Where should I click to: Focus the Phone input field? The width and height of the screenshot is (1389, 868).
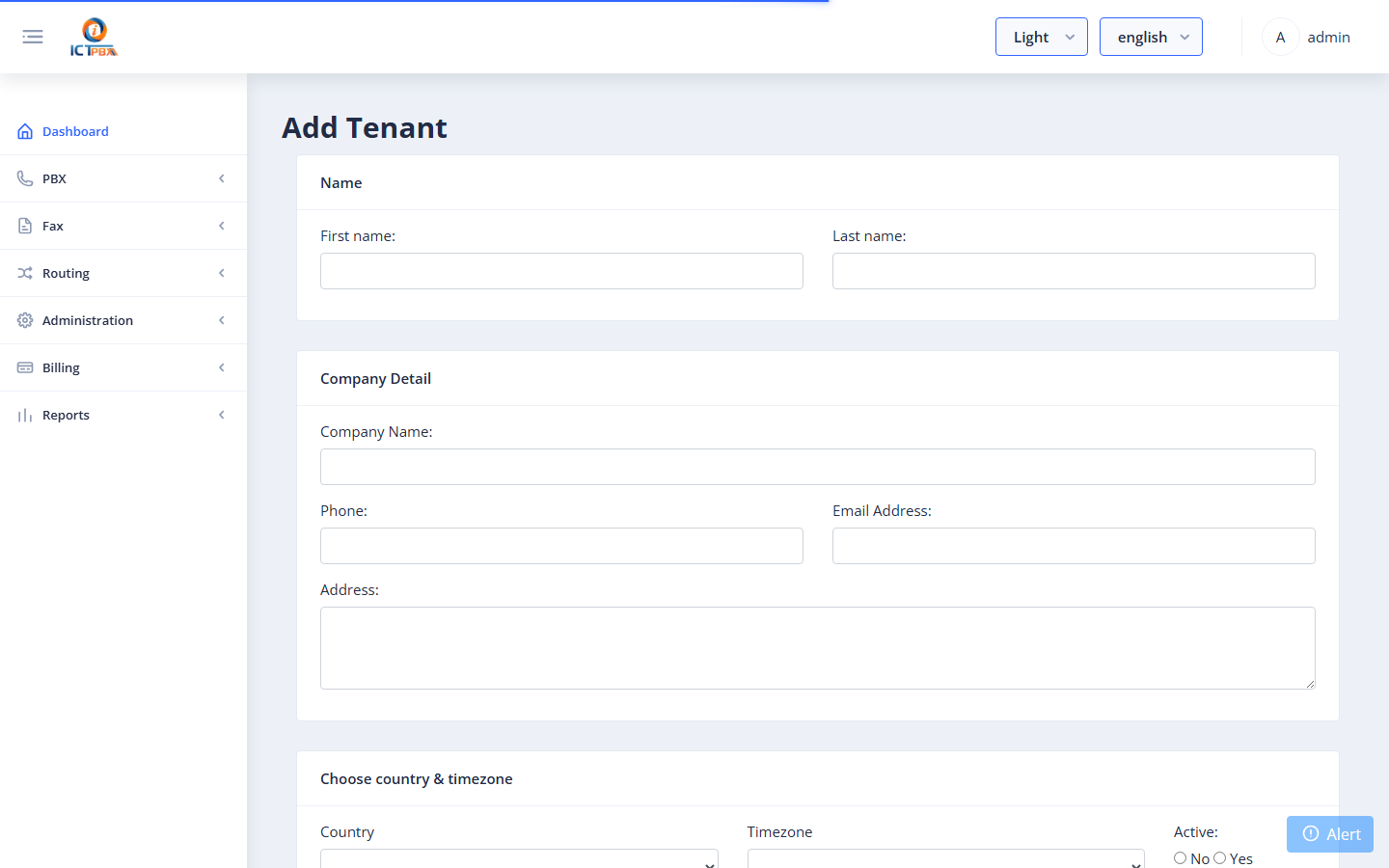(x=561, y=546)
